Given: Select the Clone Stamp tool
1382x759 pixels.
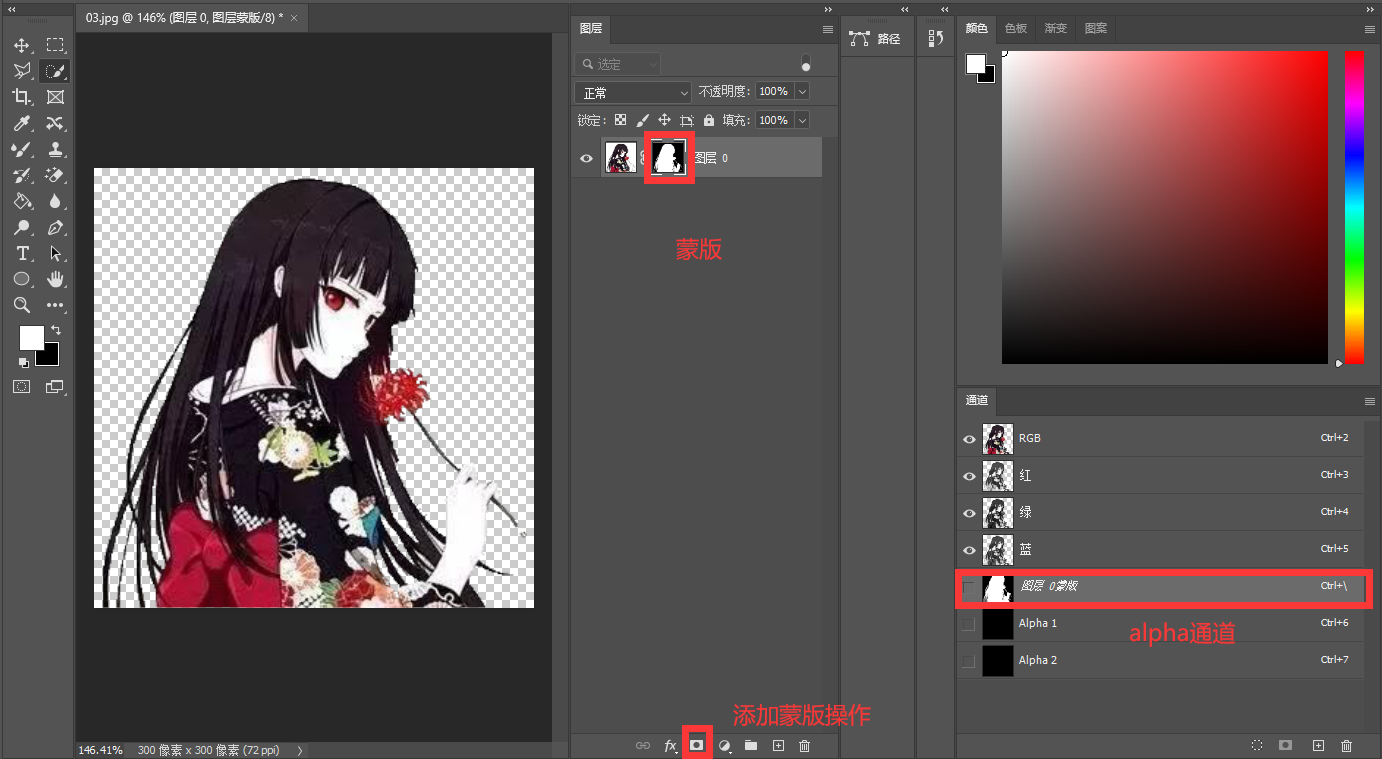Looking at the screenshot, I should (55, 149).
